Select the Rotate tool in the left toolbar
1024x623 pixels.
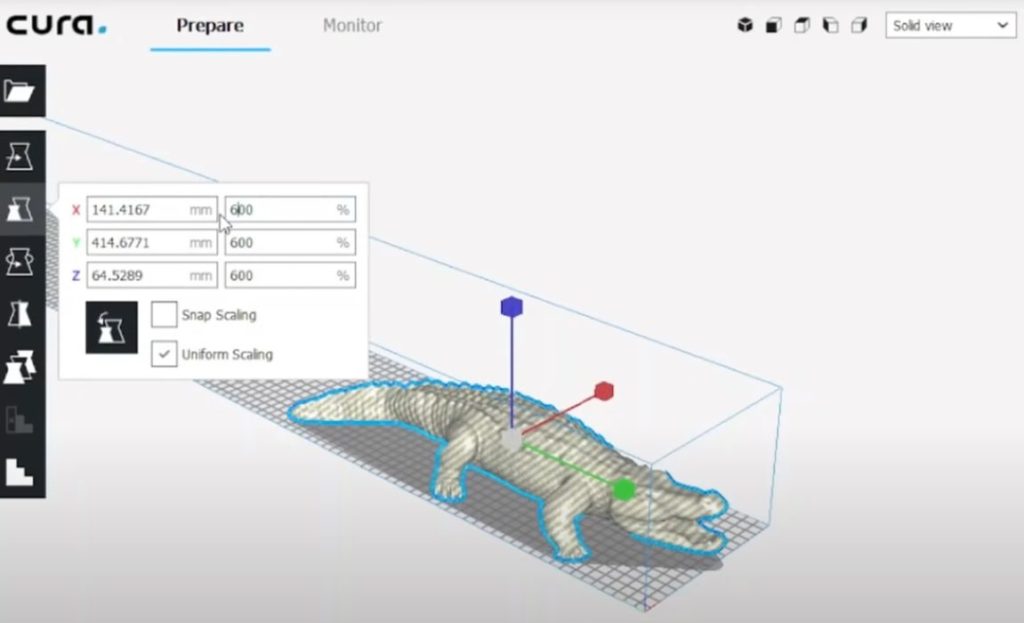[20, 261]
